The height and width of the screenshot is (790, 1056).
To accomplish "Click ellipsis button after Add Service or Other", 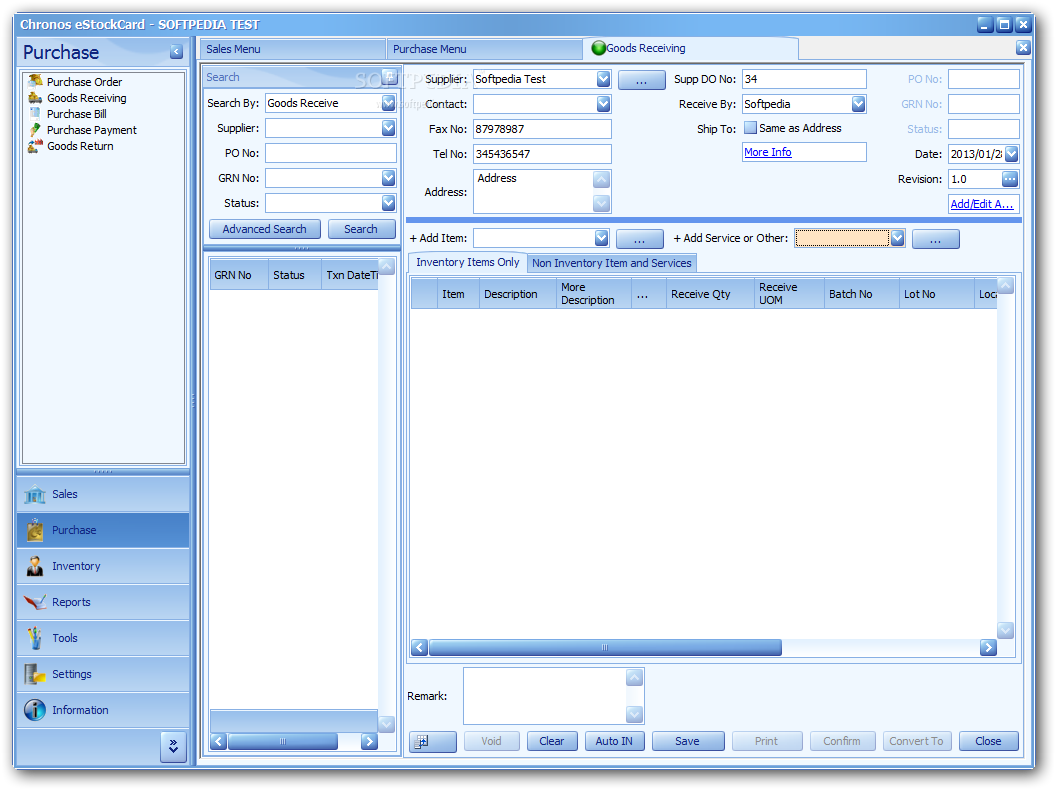I will pos(935,238).
